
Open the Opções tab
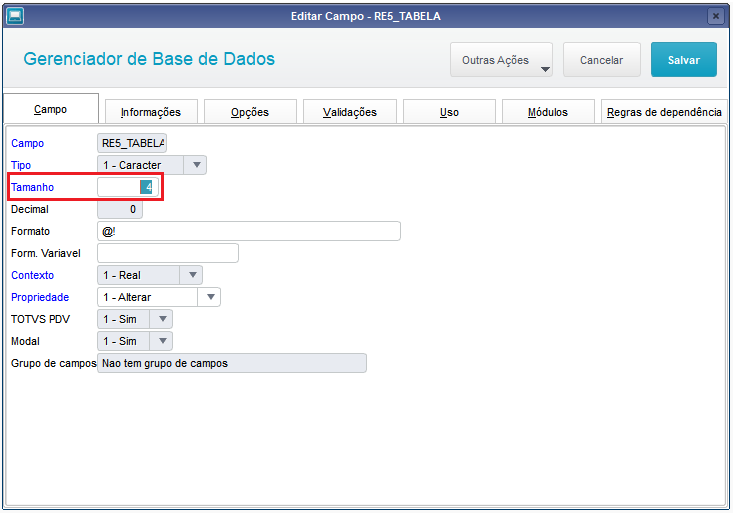click(x=250, y=112)
